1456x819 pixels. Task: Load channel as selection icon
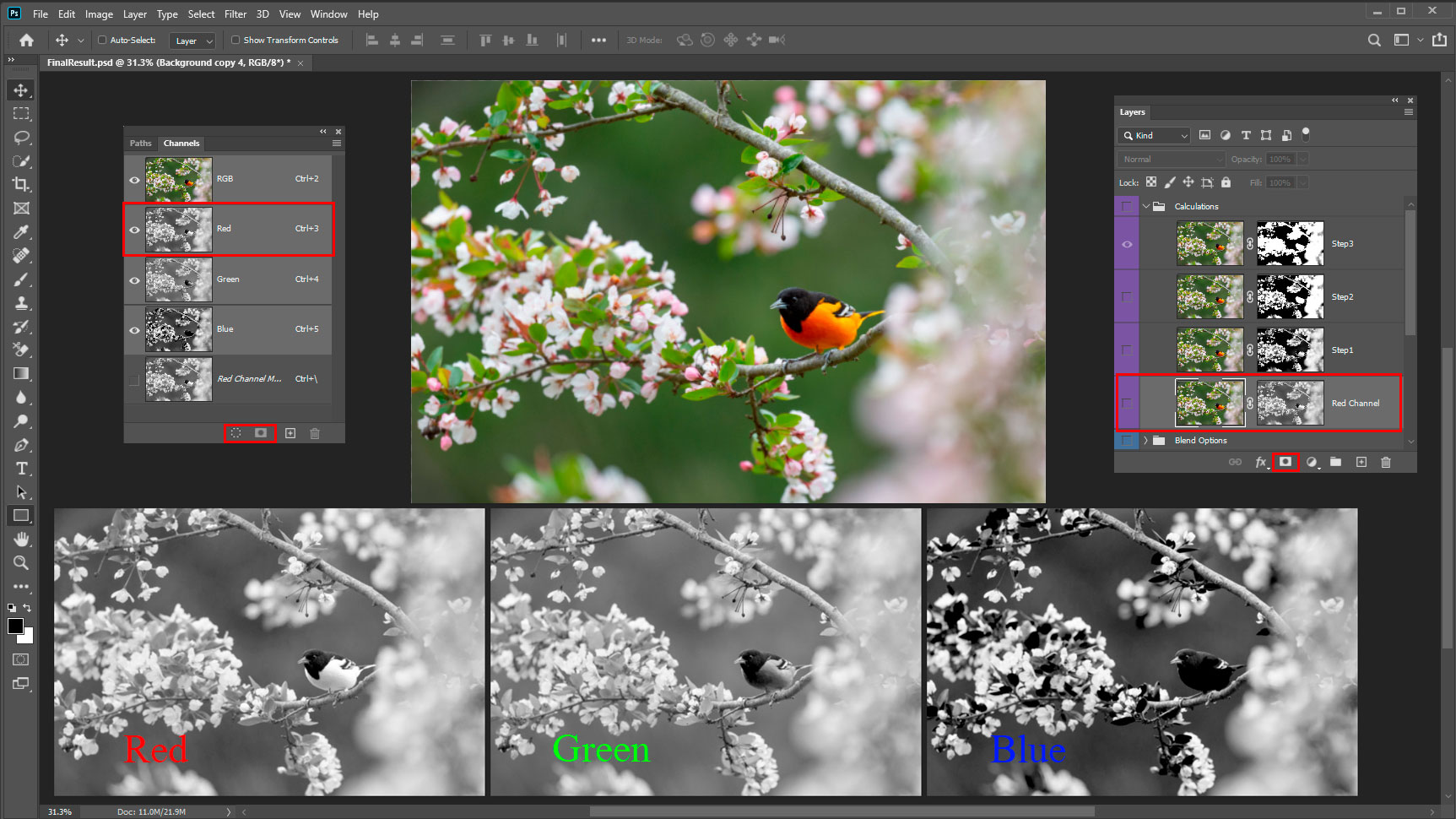(236, 433)
